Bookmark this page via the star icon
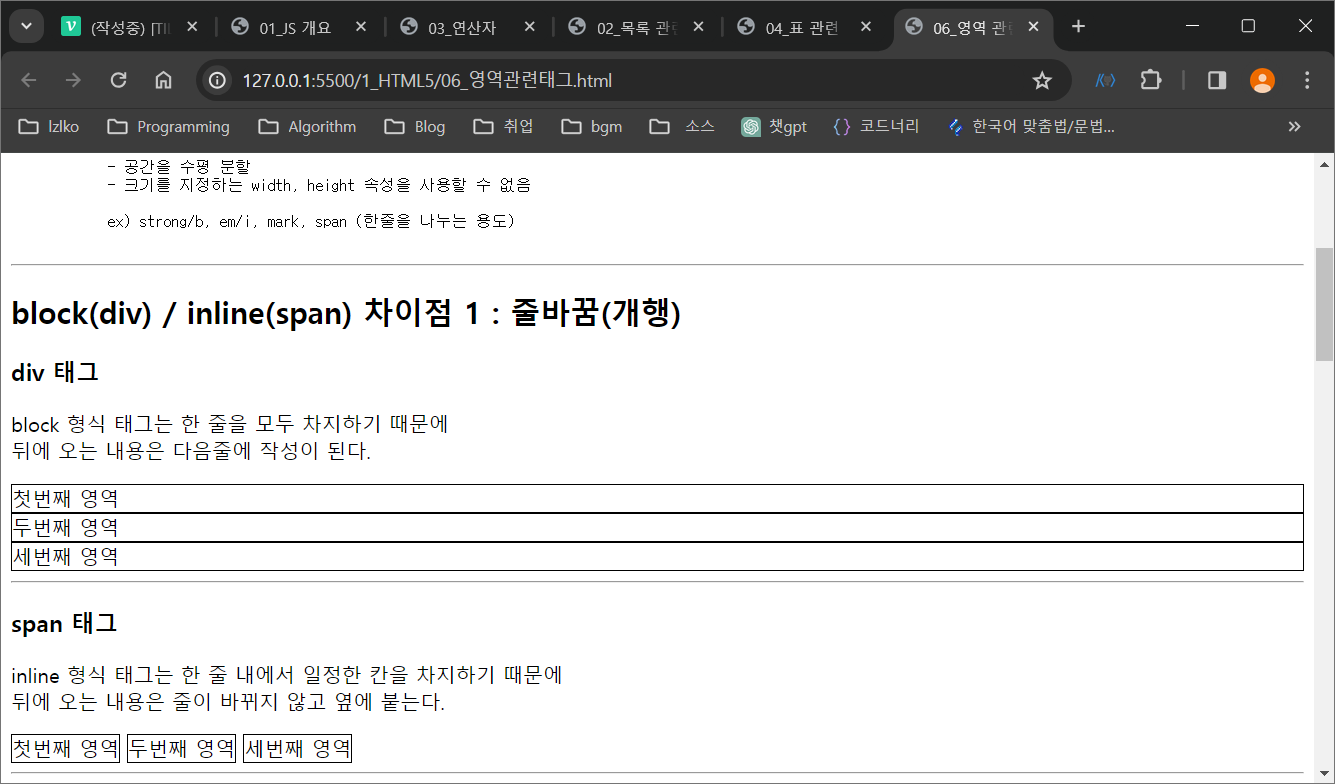The image size is (1335, 784). point(1043,80)
